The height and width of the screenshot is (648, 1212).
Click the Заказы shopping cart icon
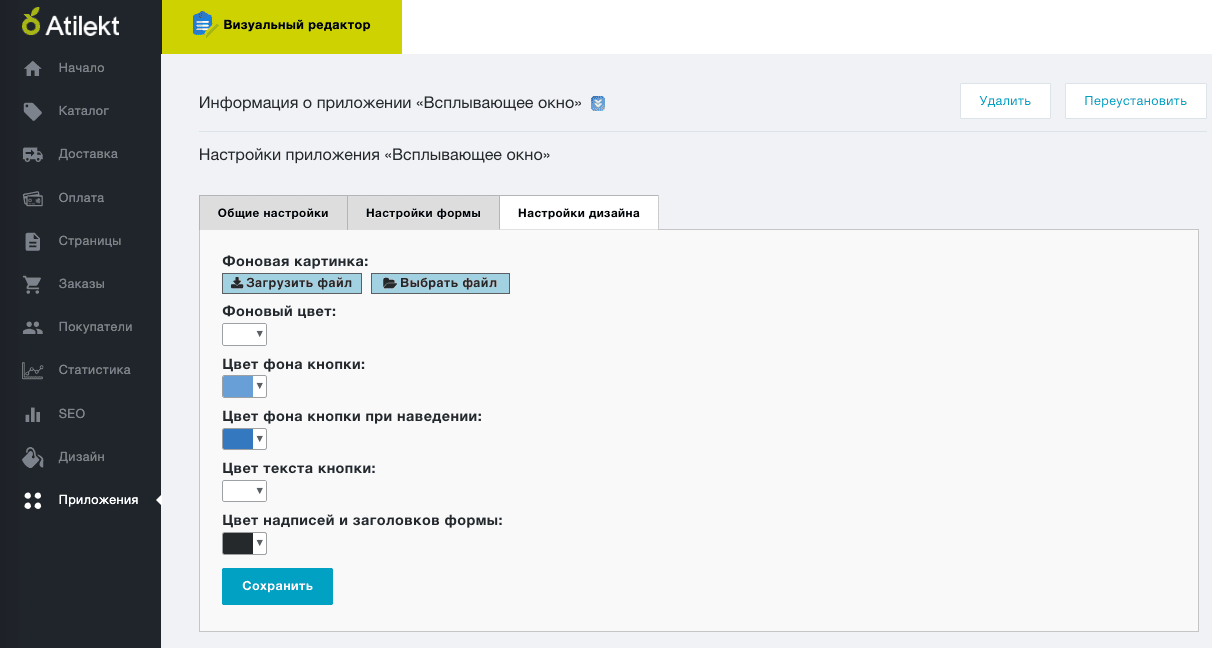[33, 284]
